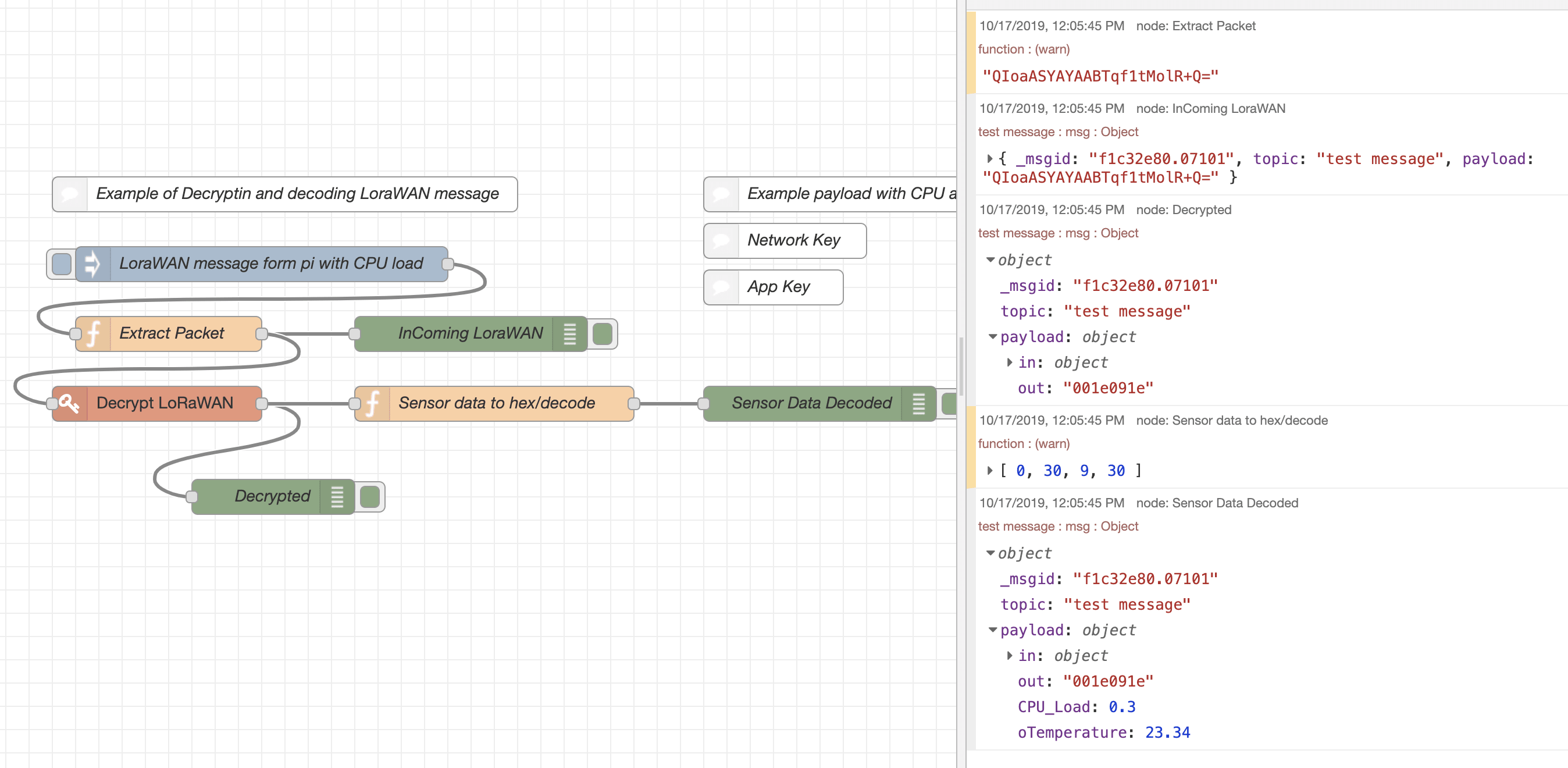Click comment icon on Example payload with CPU node
The height and width of the screenshot is (768, 1568).
(721, 194)
